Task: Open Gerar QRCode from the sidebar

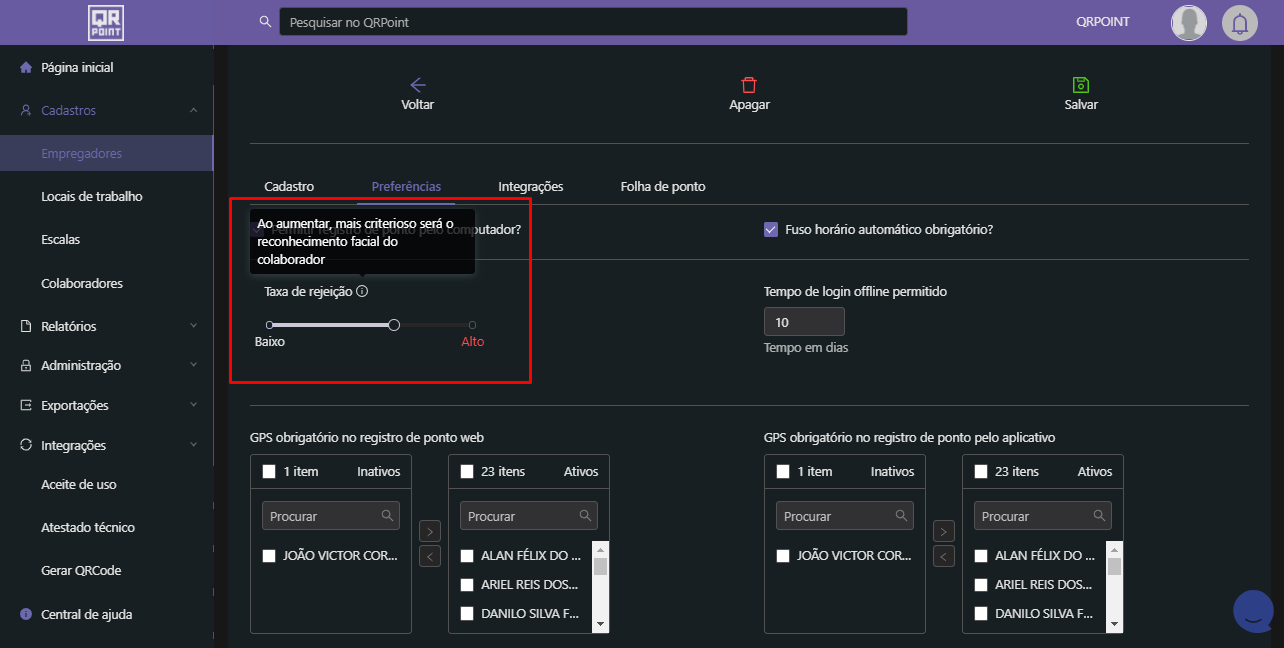Action: tap(81, 570)
